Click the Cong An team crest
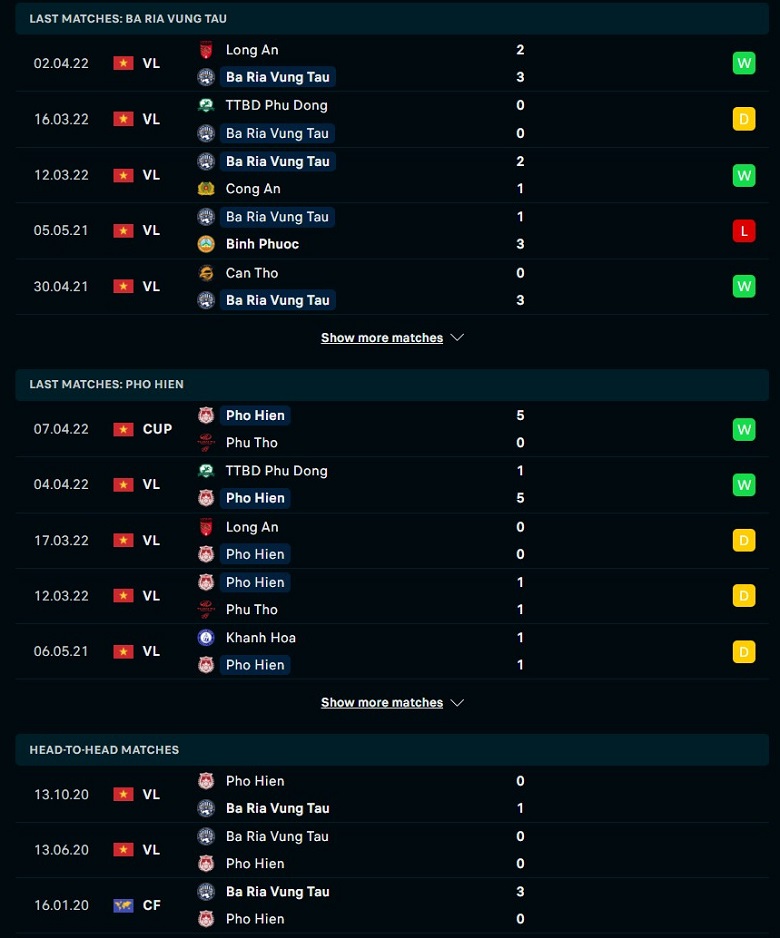This screenshot has height=938, width=780. click(x=206, y=188)
